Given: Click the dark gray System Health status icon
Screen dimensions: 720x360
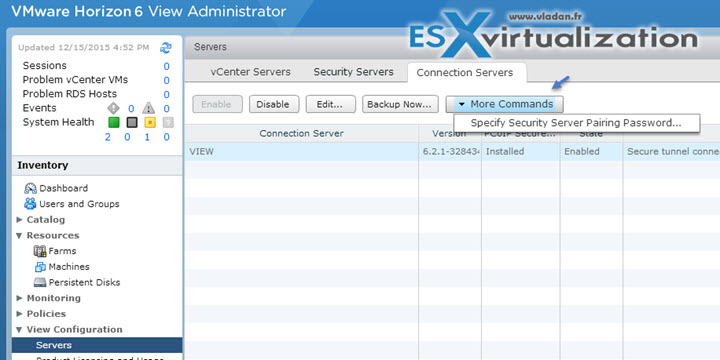Looking at the screenshot, I should (x=132, y=123).
